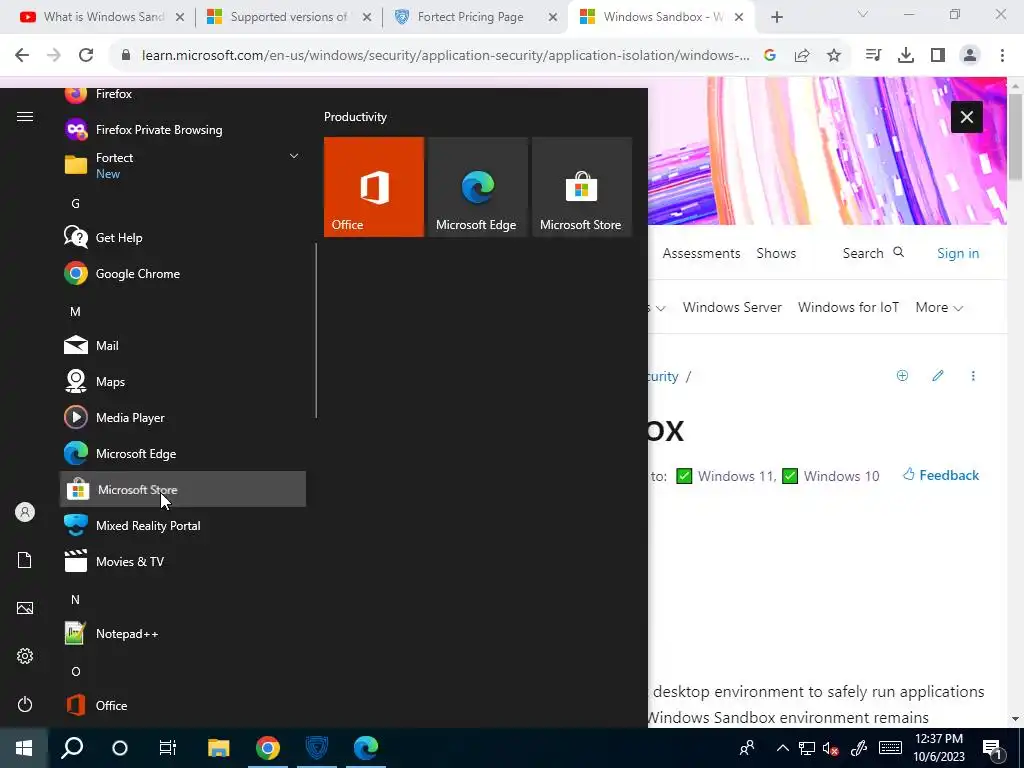This screenshot has height=768, width=1024.
Task: Click the Sign in link
Action: tap(958, 253)
